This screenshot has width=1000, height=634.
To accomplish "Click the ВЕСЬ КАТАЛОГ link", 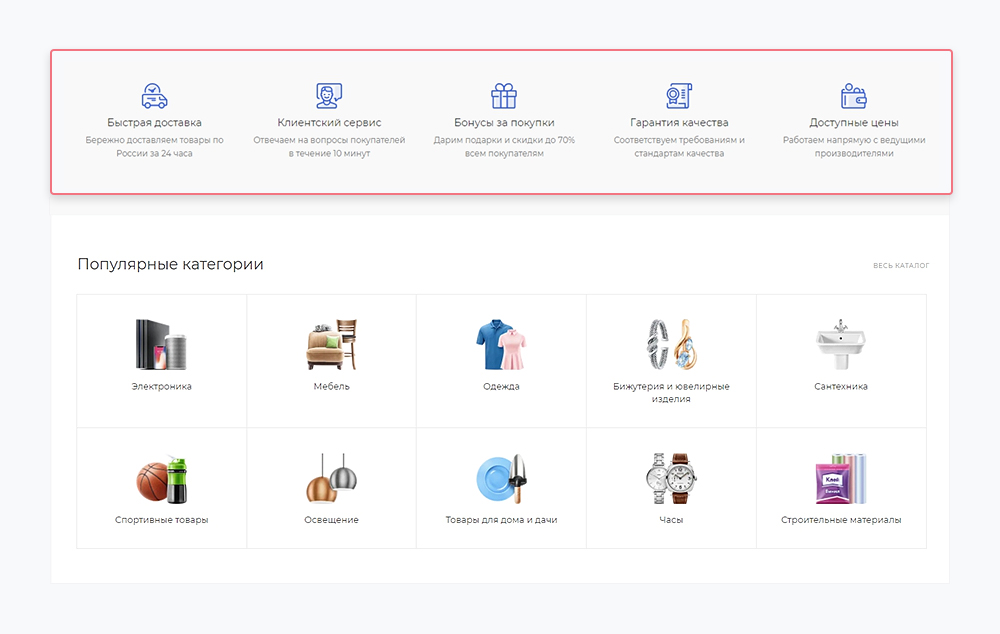I will (901, 266).
